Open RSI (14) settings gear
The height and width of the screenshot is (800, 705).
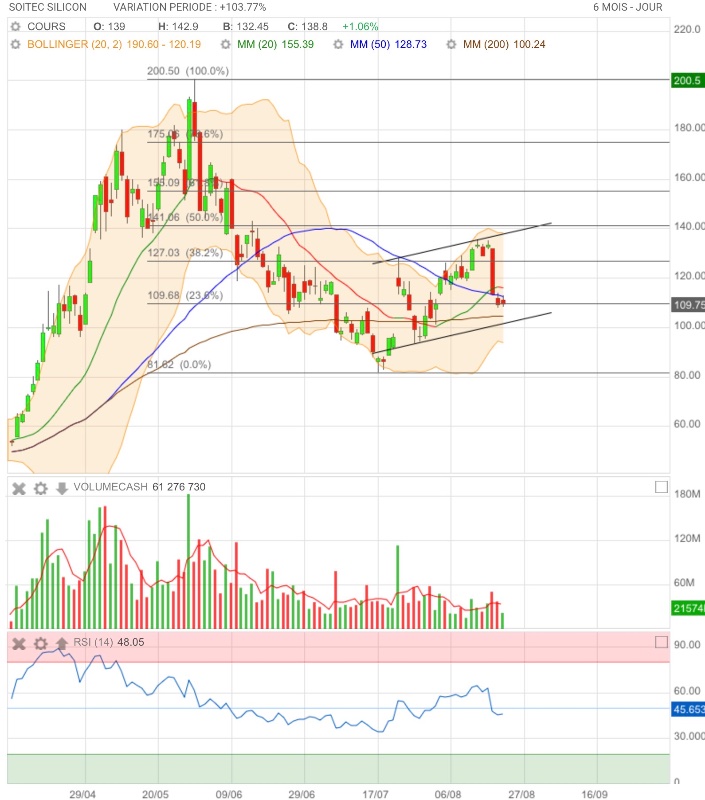(x=41, y=644)
